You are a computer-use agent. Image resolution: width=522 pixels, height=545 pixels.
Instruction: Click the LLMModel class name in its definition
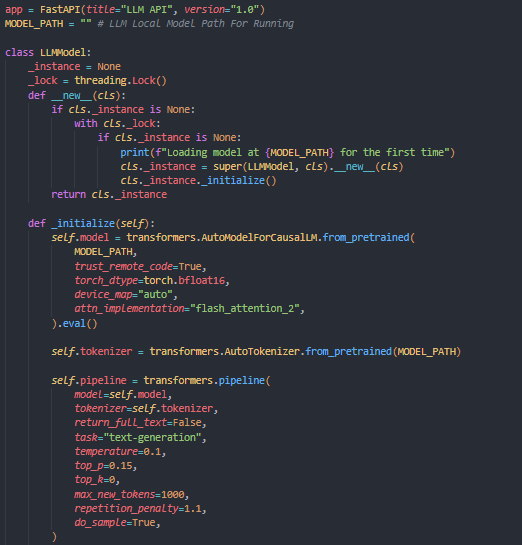click(63, 52)
